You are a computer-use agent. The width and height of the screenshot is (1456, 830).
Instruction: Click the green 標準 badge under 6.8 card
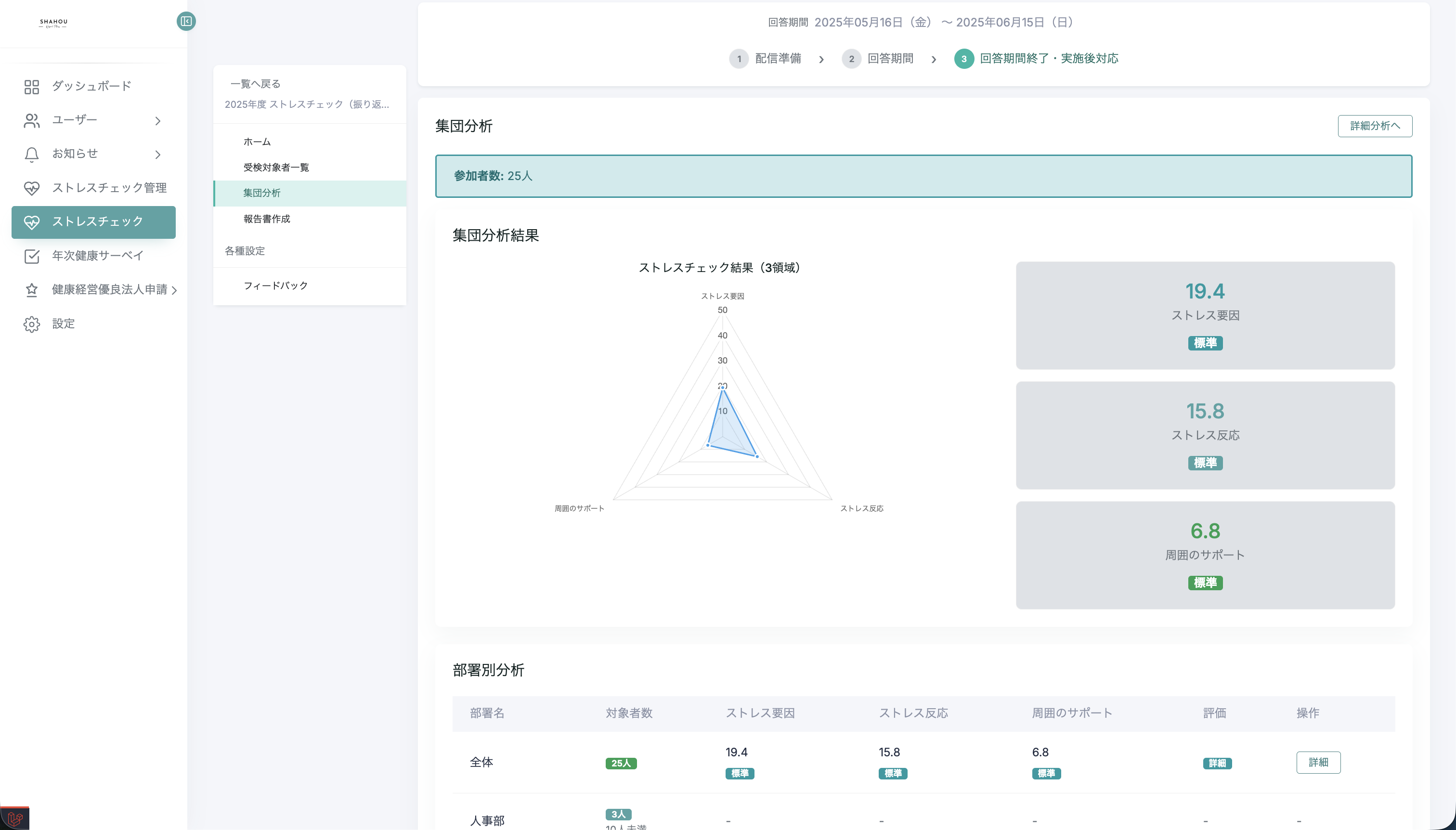point(1205,583)
